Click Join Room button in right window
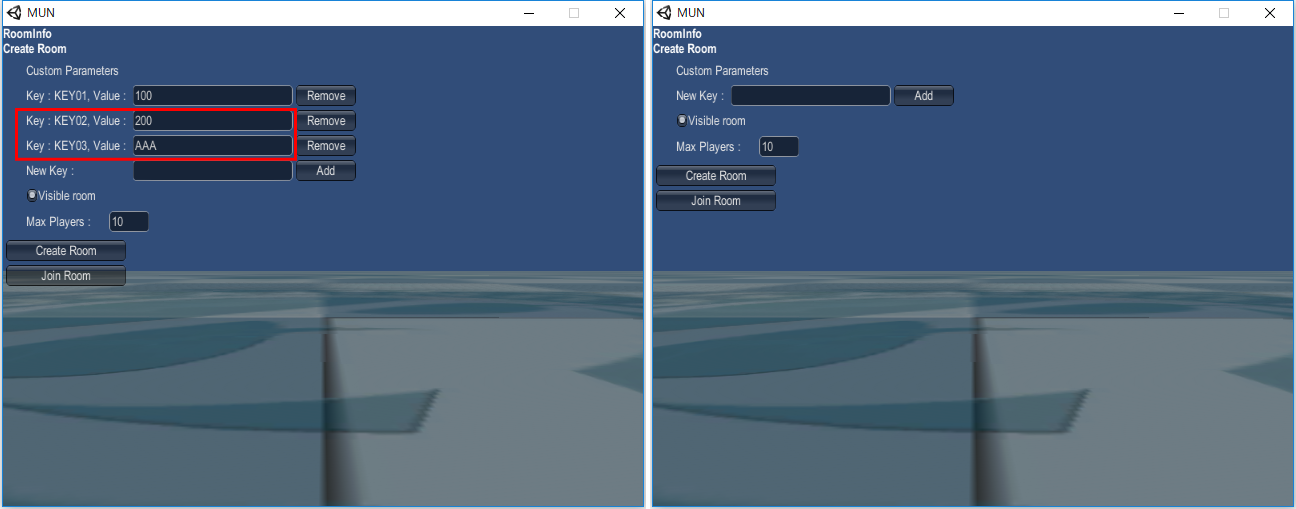The width and height of the screenshot is (1296, 509). 716,201
